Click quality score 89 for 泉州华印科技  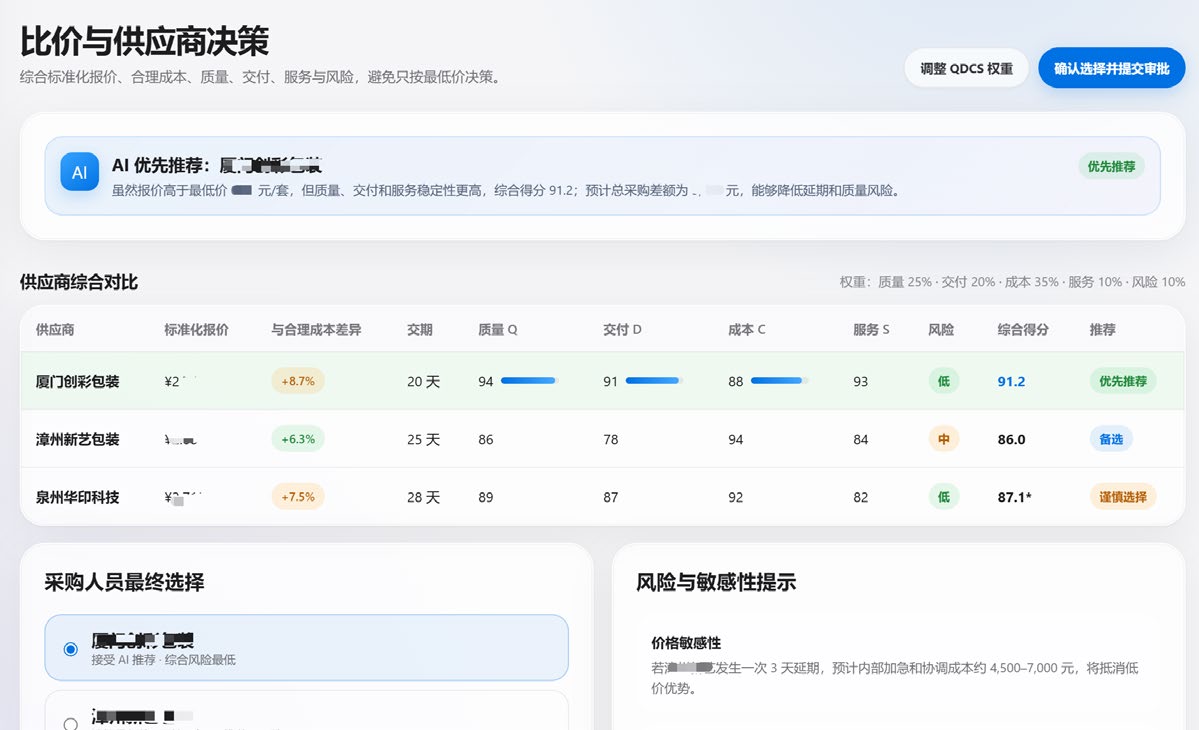tap(486, 497)
